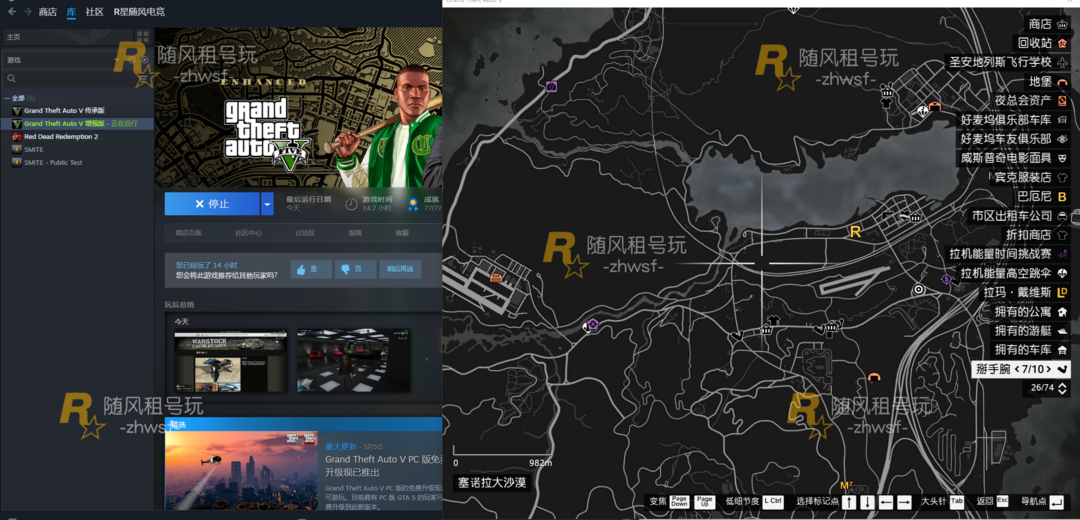Open the 指南 guides link
This screenshot has width=1080, height=520.
355,233
